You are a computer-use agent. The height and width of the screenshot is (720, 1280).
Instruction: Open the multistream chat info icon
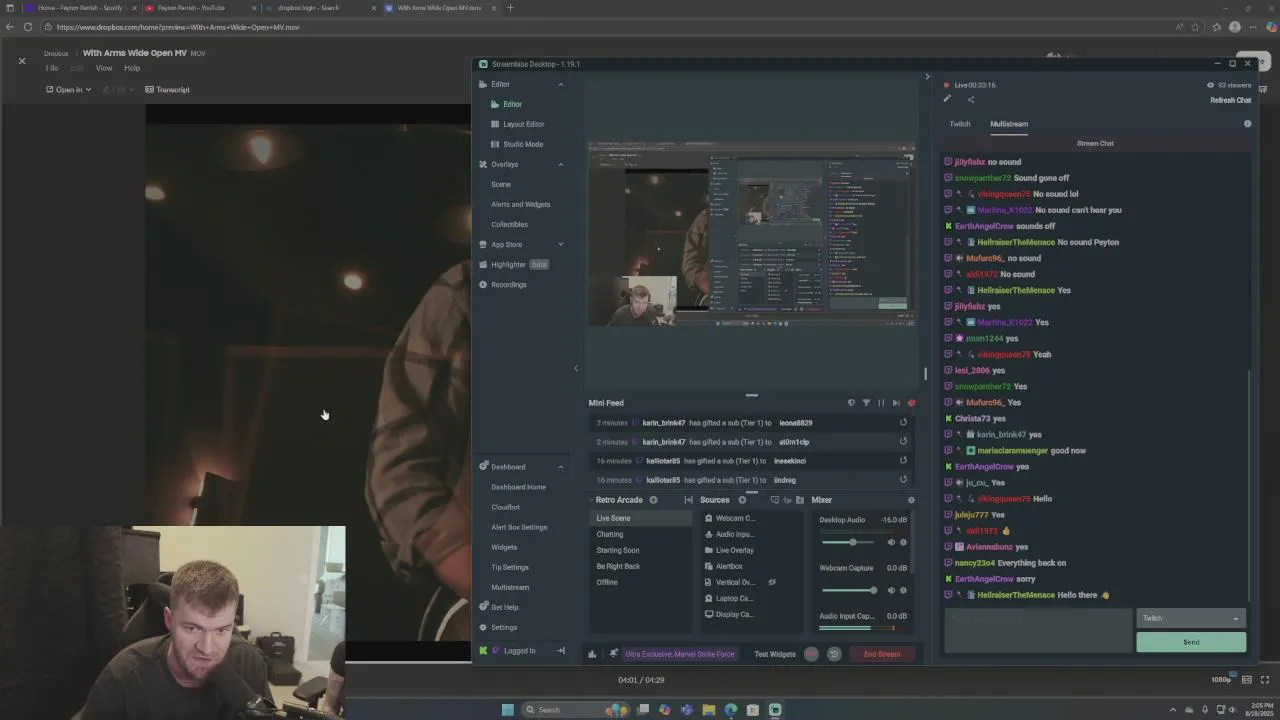coord(1247,124)
